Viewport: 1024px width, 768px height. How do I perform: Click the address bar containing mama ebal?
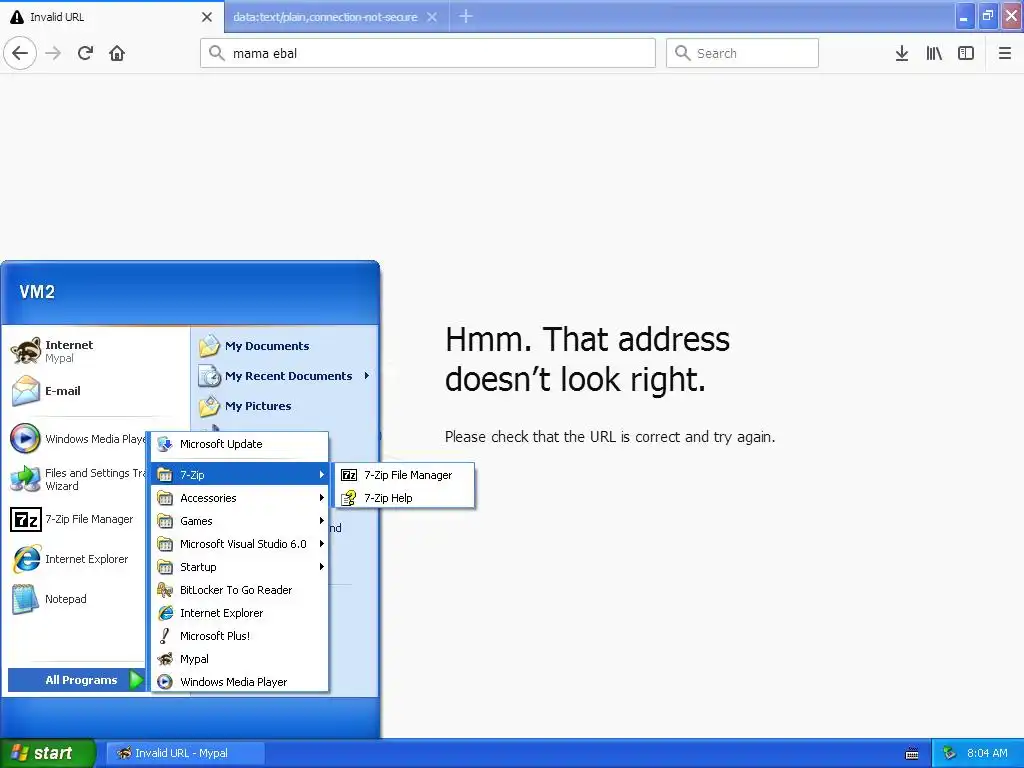(x=428, y=53)
